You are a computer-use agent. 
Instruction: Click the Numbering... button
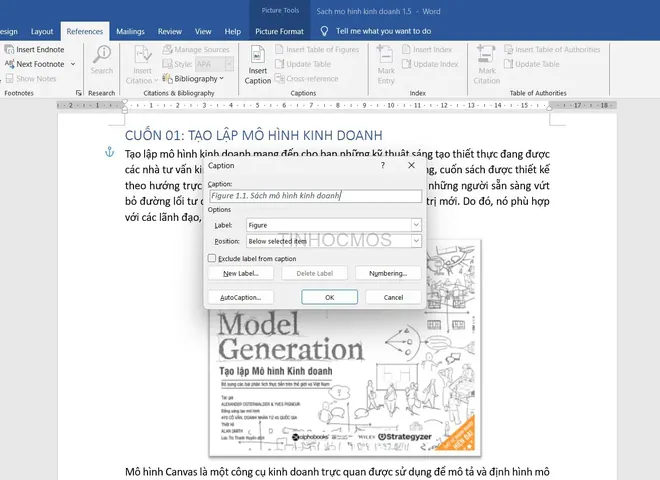point(388,273)
